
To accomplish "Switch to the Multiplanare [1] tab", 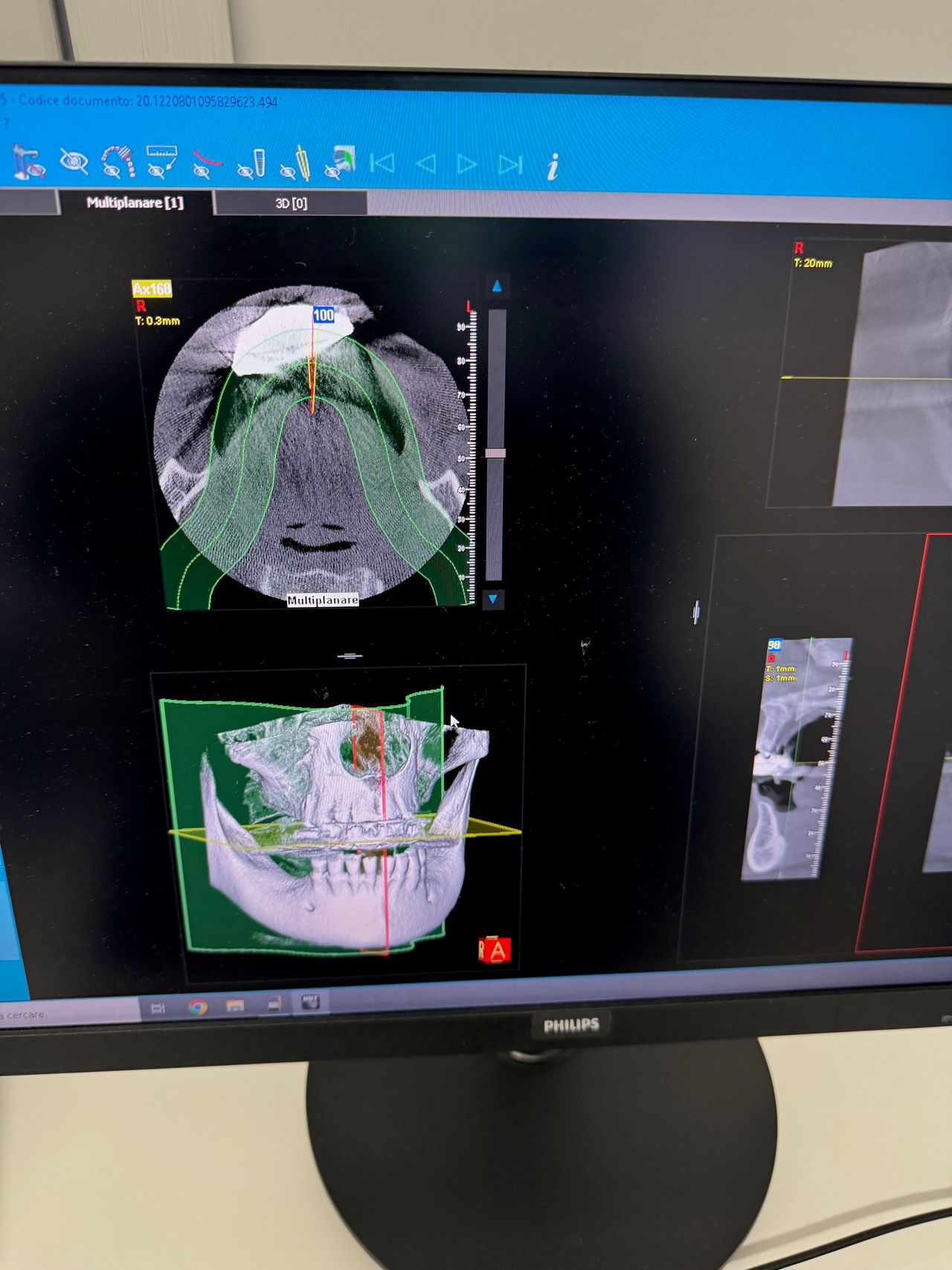I will [x=135, y=202].
